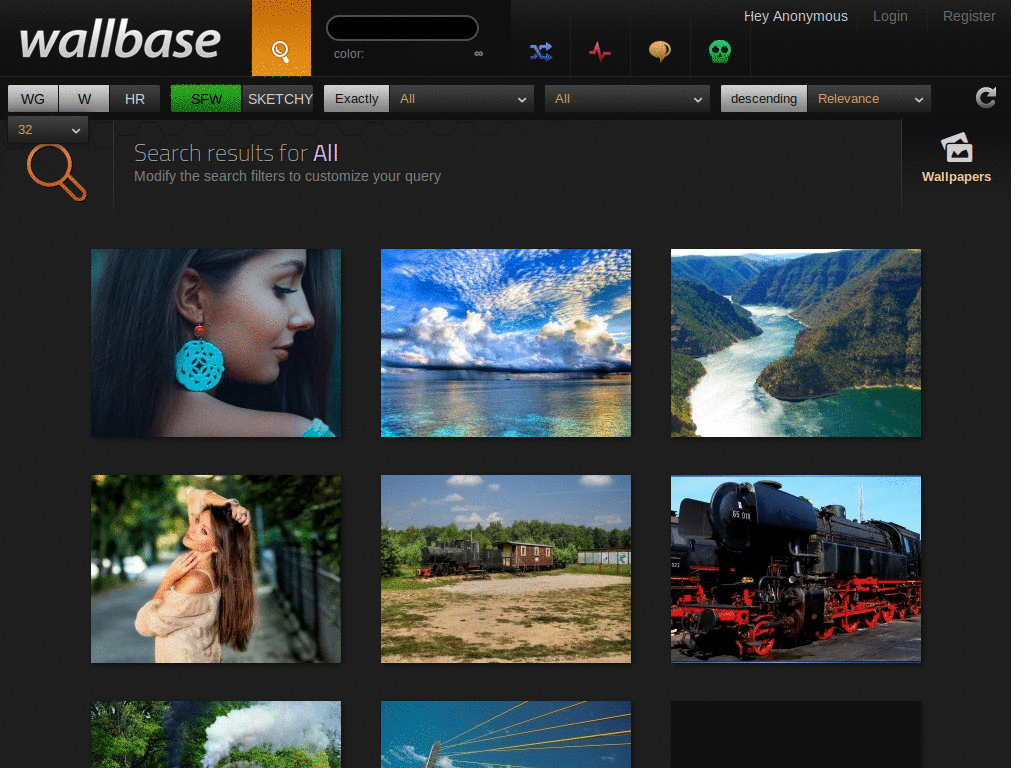The height and width of the screenshot is (768, 1024).
Task: Open the black steam locomotive wallpaper thumbnail
Action: 795,568
